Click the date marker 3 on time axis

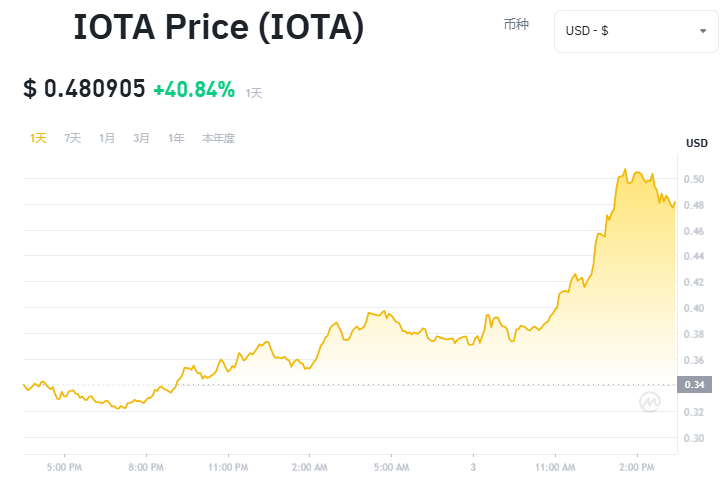coord(473,466)
